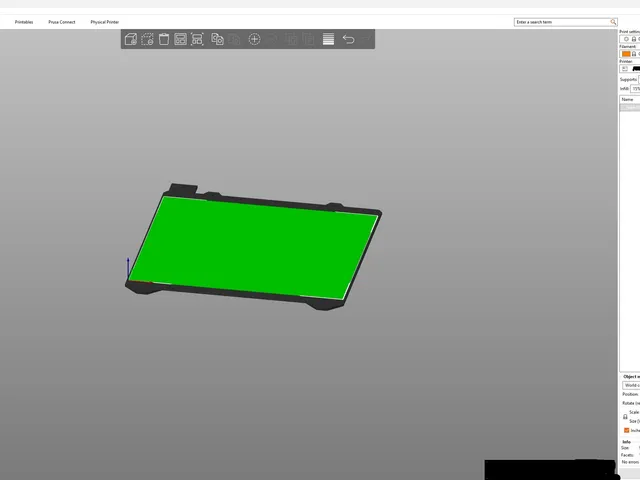Viewport: 640px width, 480px height.
Task: Click the Delete selected object icon
Action: pyautogui.click(x=147, y=39)
